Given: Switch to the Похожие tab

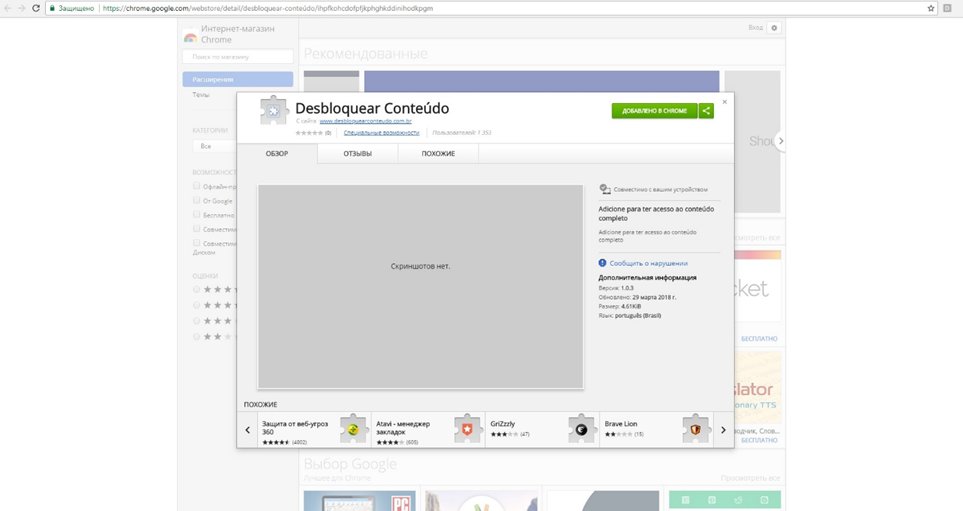Looking at the screenshot, I should point(439,154).
